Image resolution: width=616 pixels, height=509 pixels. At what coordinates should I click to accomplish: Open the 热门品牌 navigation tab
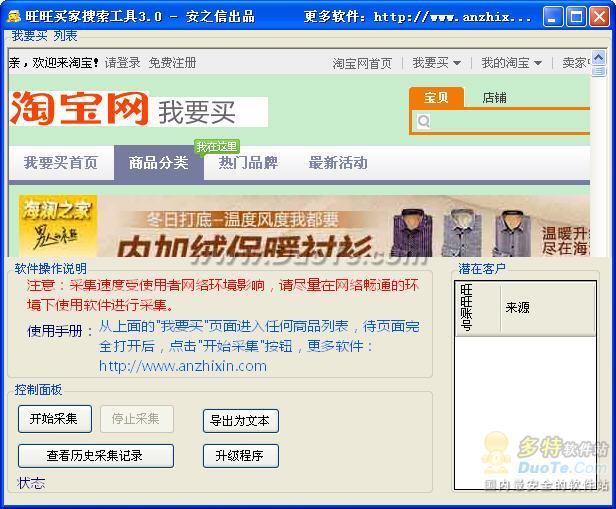click(x=248, y=163)
